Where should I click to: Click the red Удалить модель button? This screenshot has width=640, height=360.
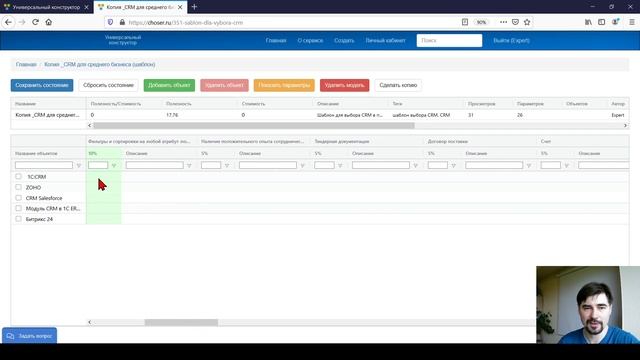pos(344,85)
